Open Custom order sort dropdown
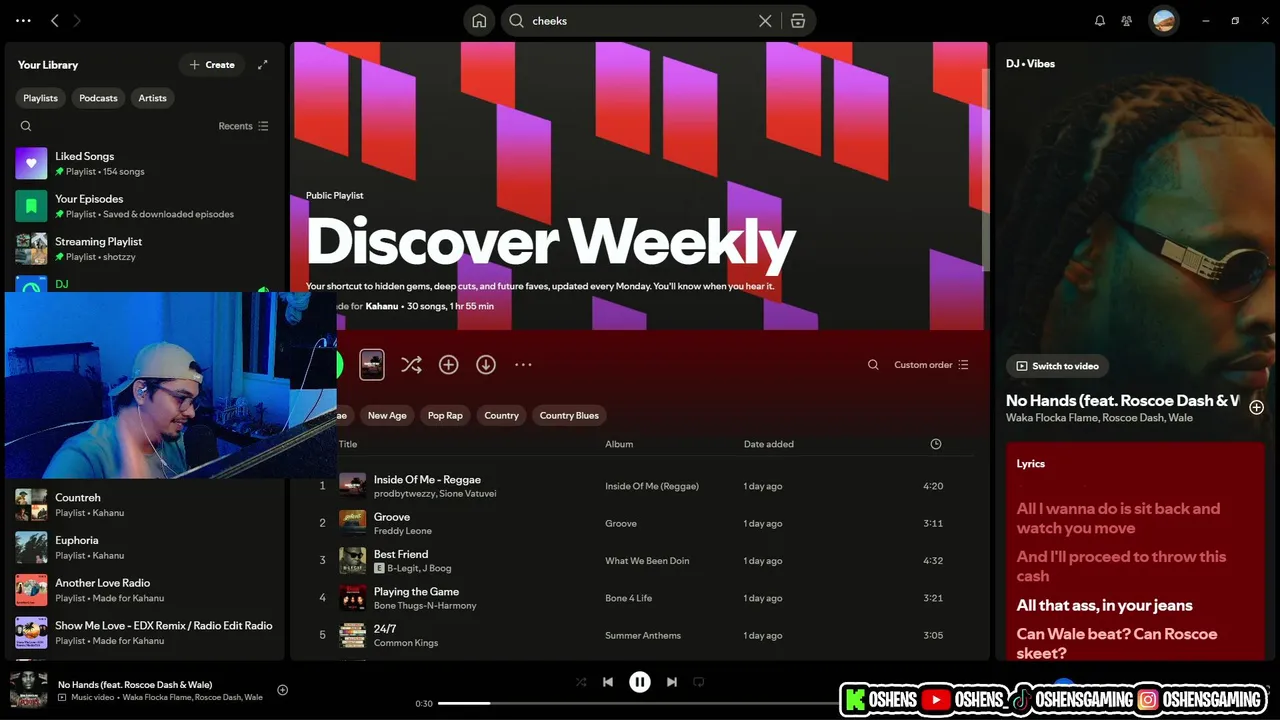This screenshot has height=720, width=1280. click(x=931, y=365)
